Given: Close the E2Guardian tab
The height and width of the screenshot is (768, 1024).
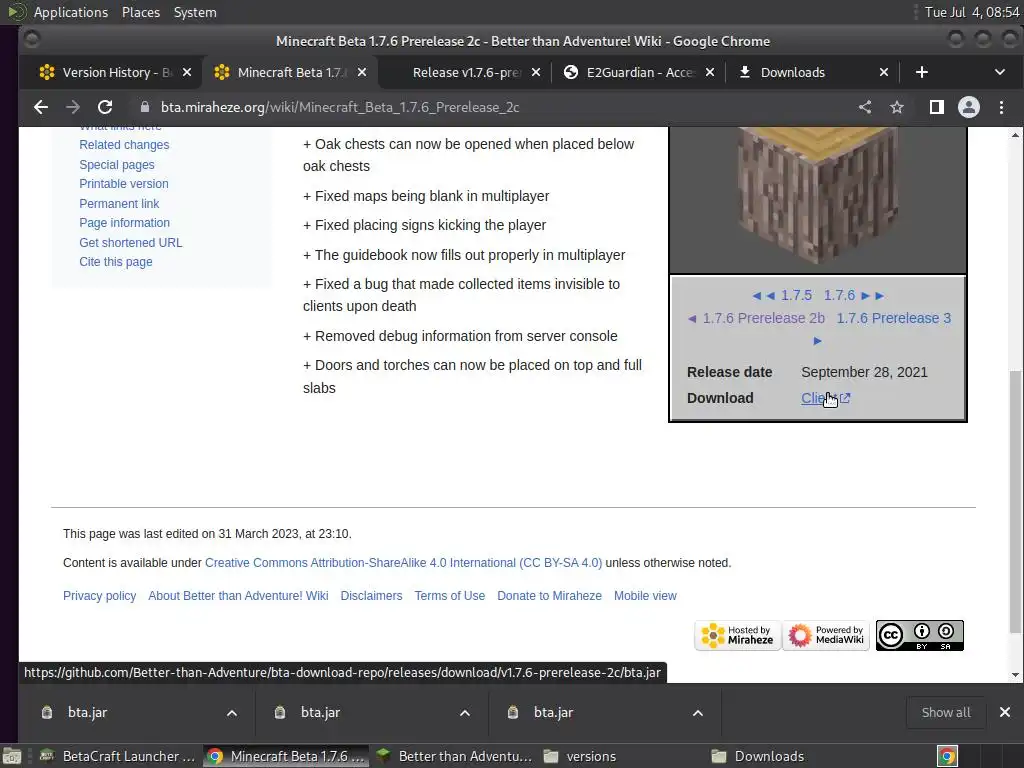Looking at the screenshot, I should coord(710,72).
